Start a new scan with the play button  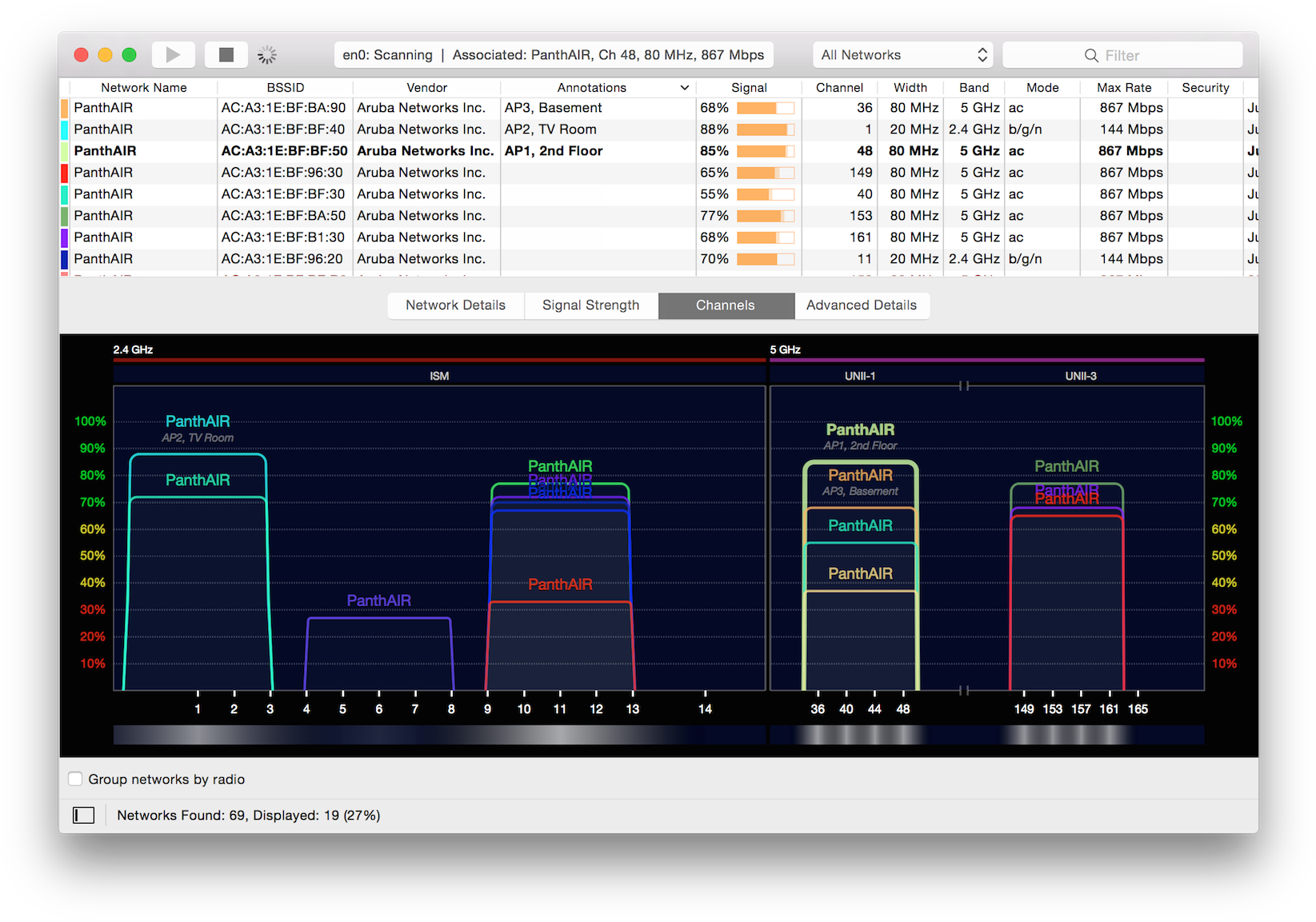pyautogui.click(x=173, y=54)
